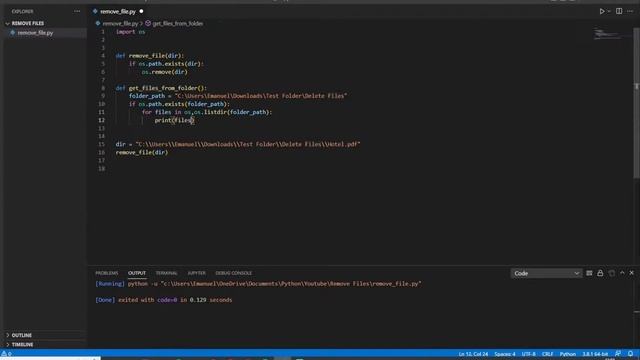Screen dimensions: 640x360
Task: Open Explorer views and more actions ellipsis
Action: [x=77, y=11]
